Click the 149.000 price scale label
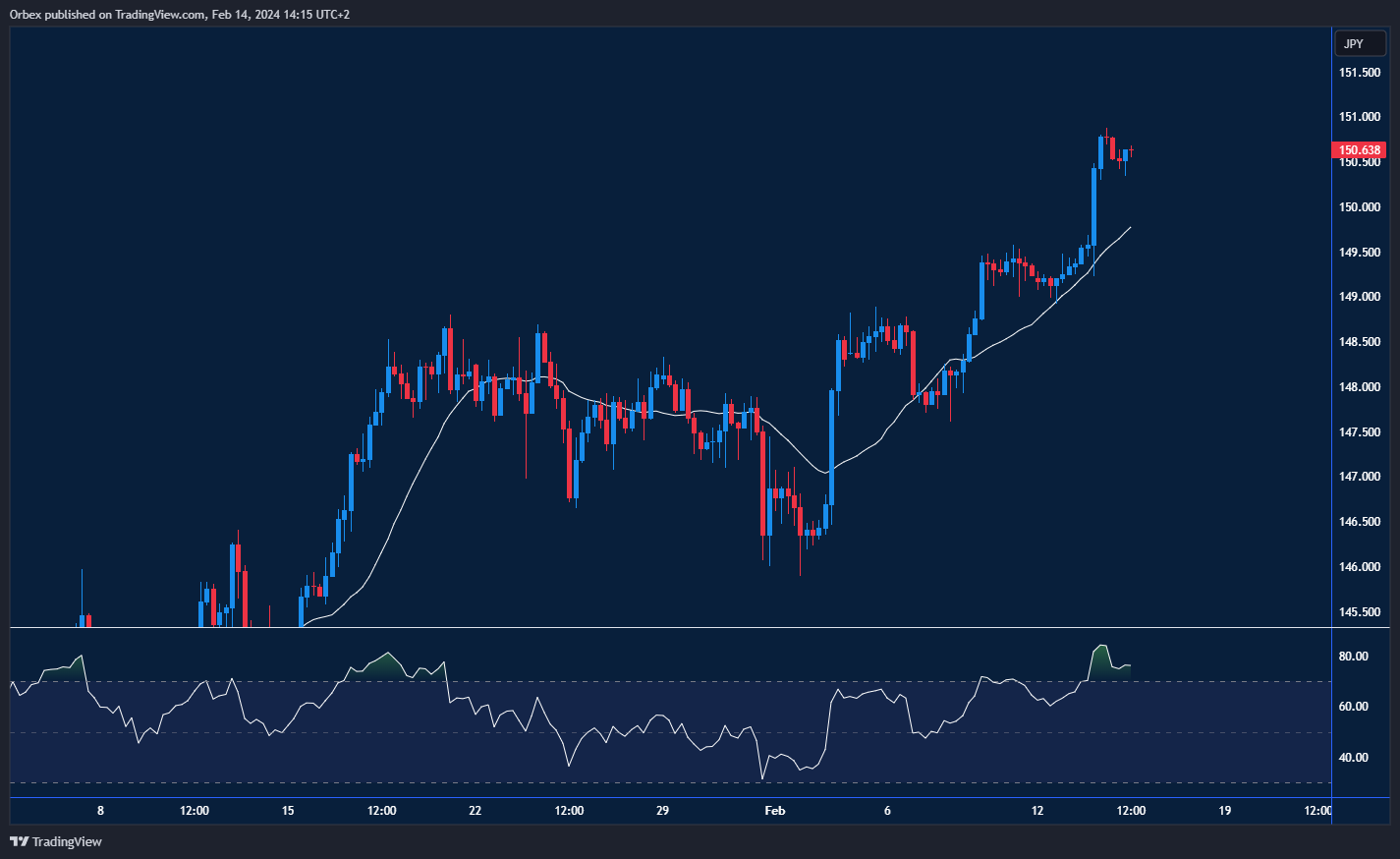The width and height of the screenshot is (1400, 859). tap(1360, 297)
